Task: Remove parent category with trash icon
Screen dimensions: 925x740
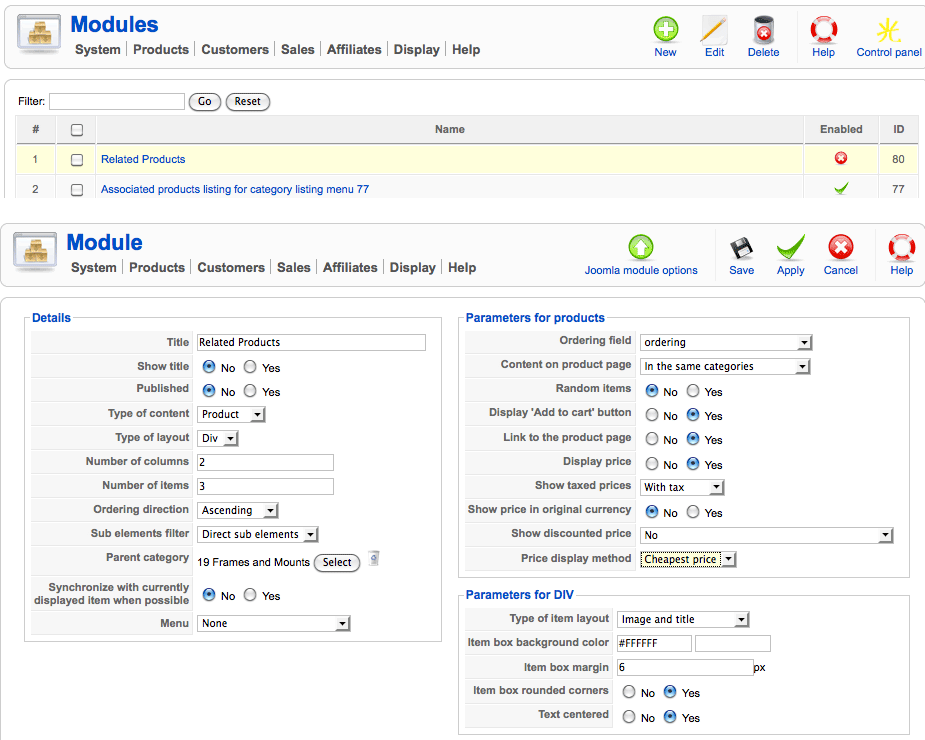Action: [x=373, y=559]
